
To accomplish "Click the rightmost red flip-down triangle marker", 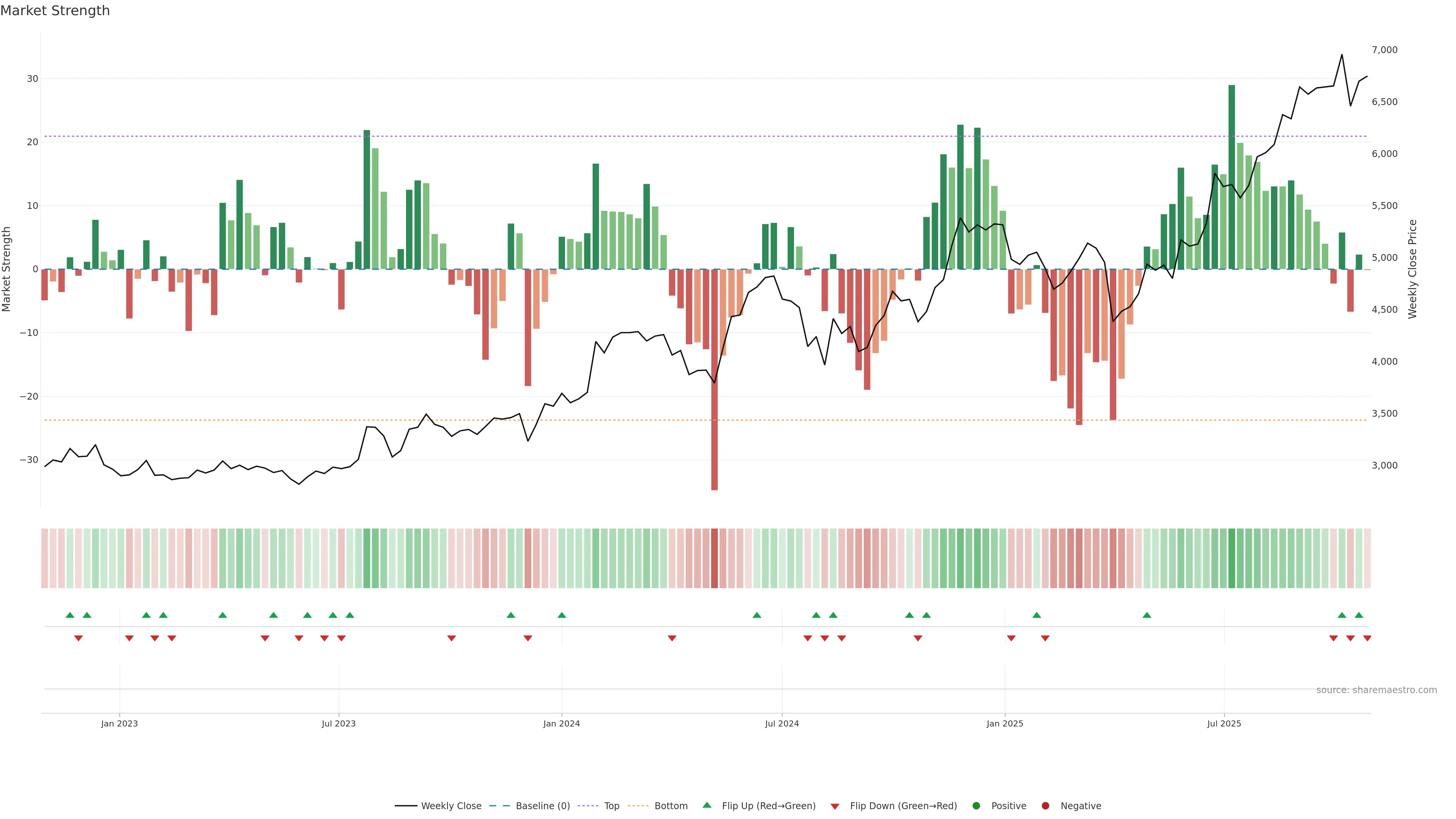I will tap(1367, 638).
